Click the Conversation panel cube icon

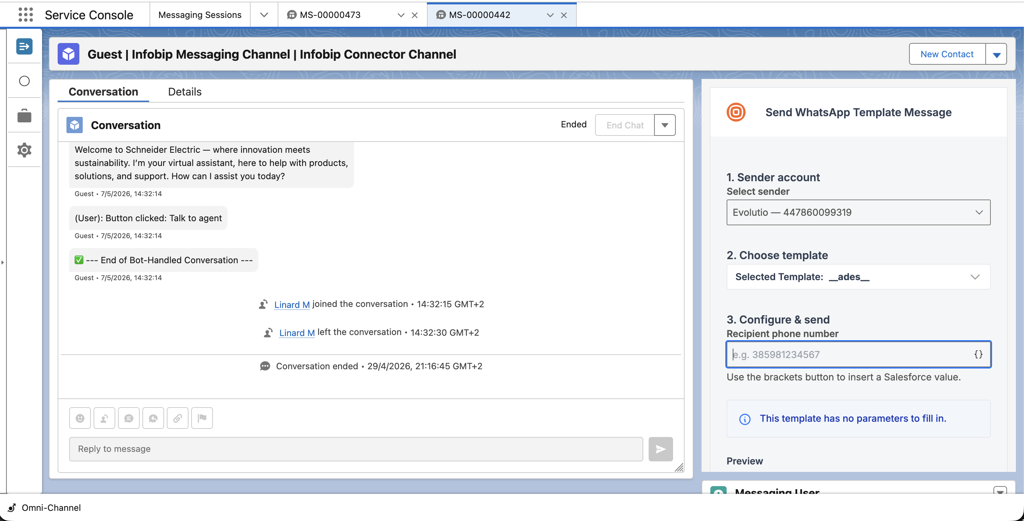[75, 125]
